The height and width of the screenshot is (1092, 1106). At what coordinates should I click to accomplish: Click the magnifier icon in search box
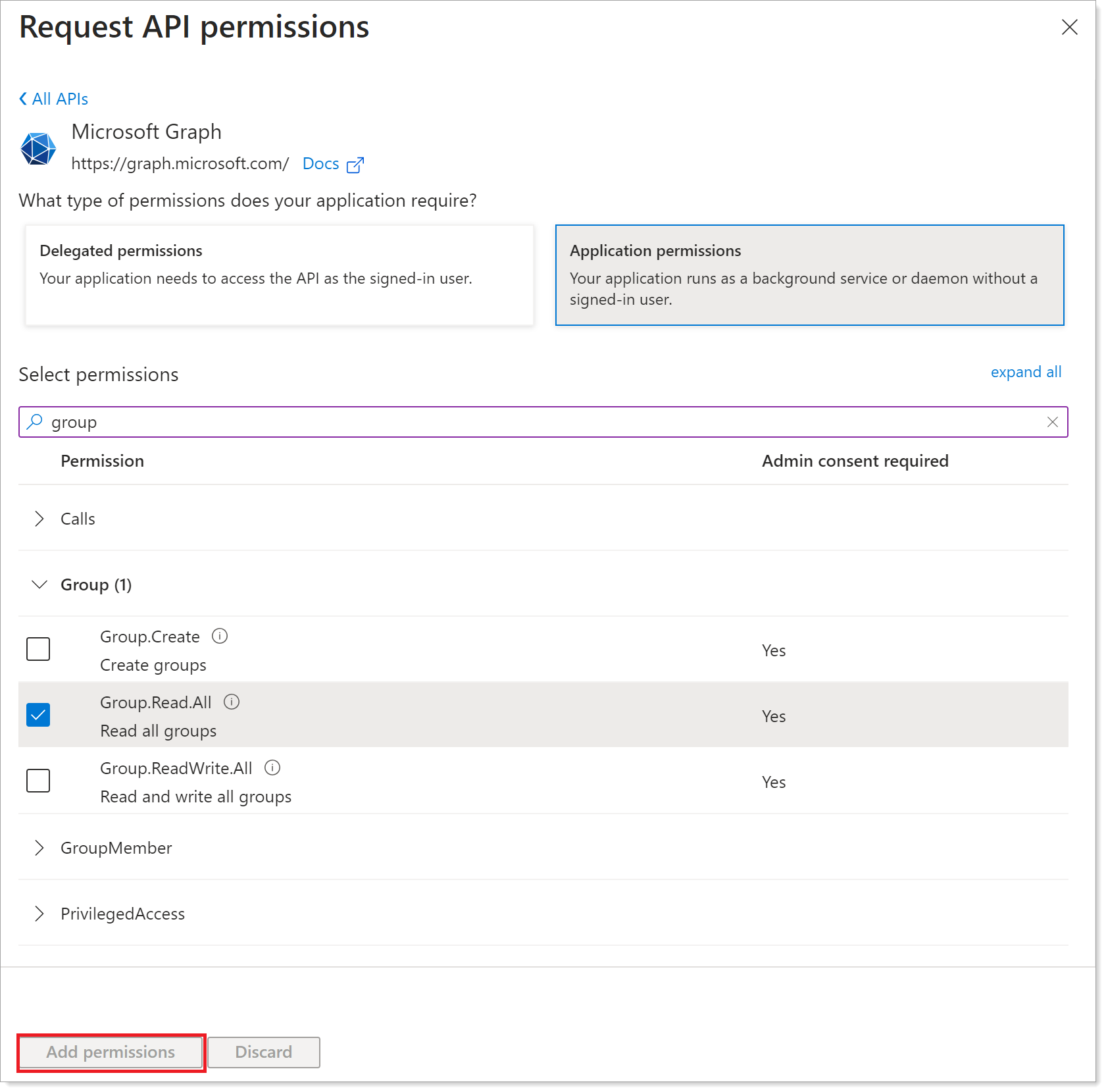coord(34,421)
